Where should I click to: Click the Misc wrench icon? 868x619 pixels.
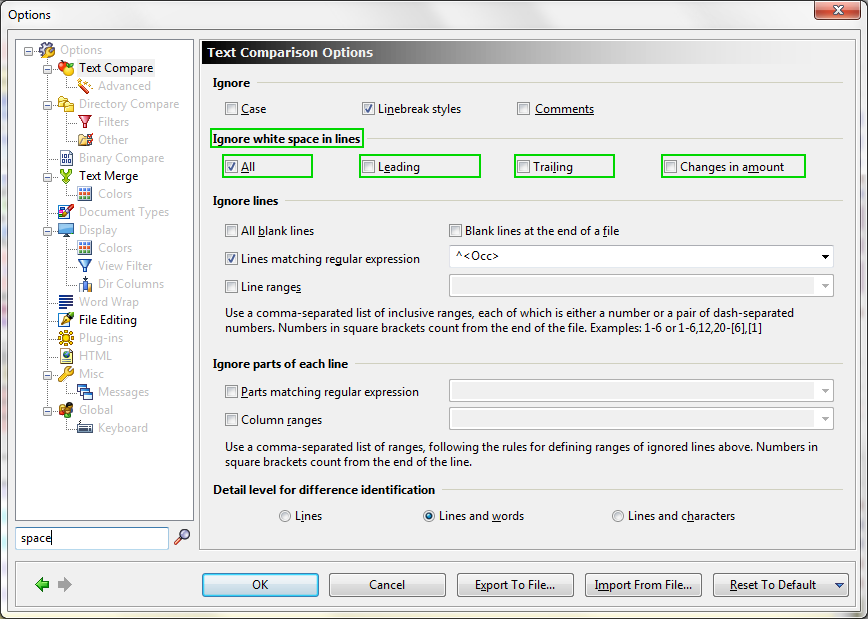[66, 374]
